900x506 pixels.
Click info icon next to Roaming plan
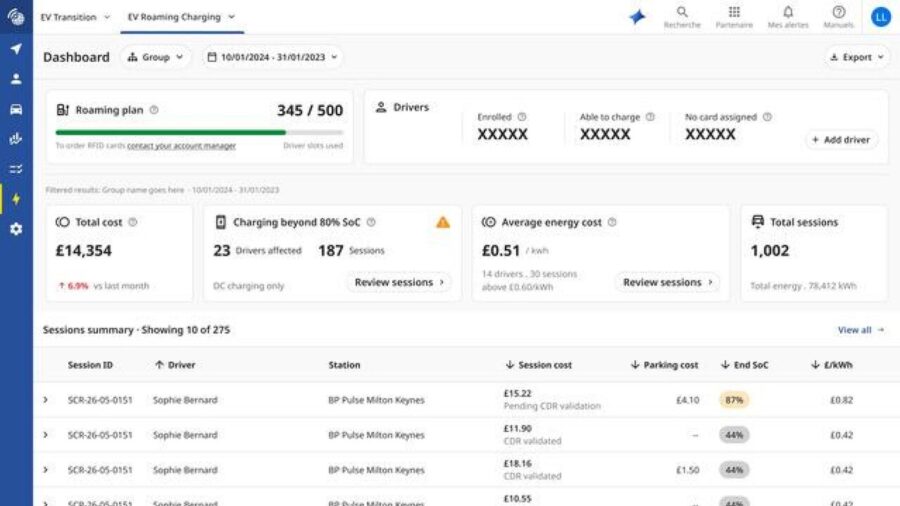click(154, 110)
